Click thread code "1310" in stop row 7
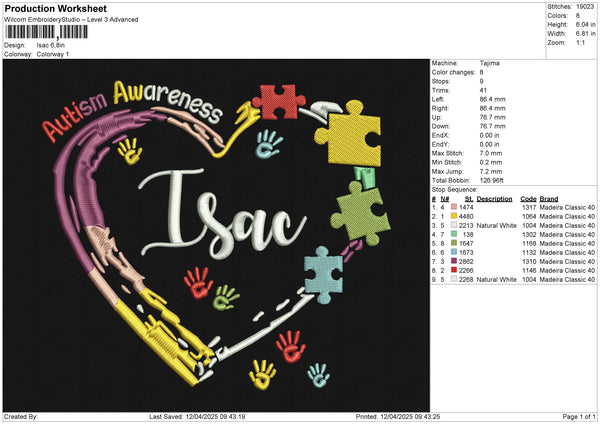Image resolution: width=600 pixels, height=424 pixels. 529,261
